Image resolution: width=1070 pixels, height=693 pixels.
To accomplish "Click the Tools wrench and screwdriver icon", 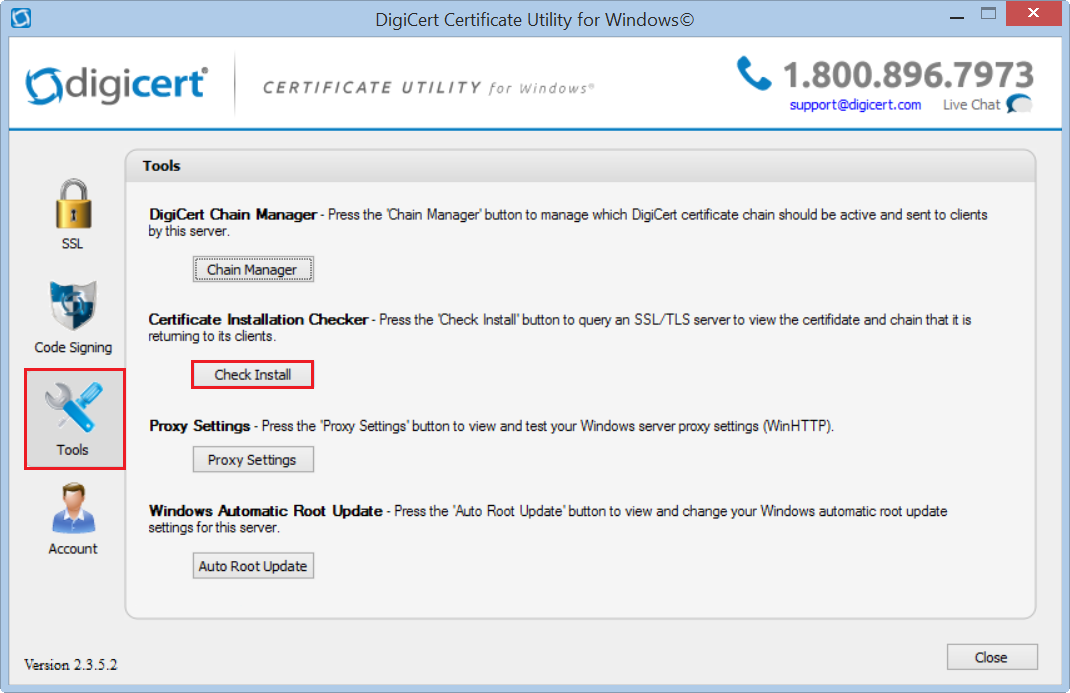I will (73, 409).
